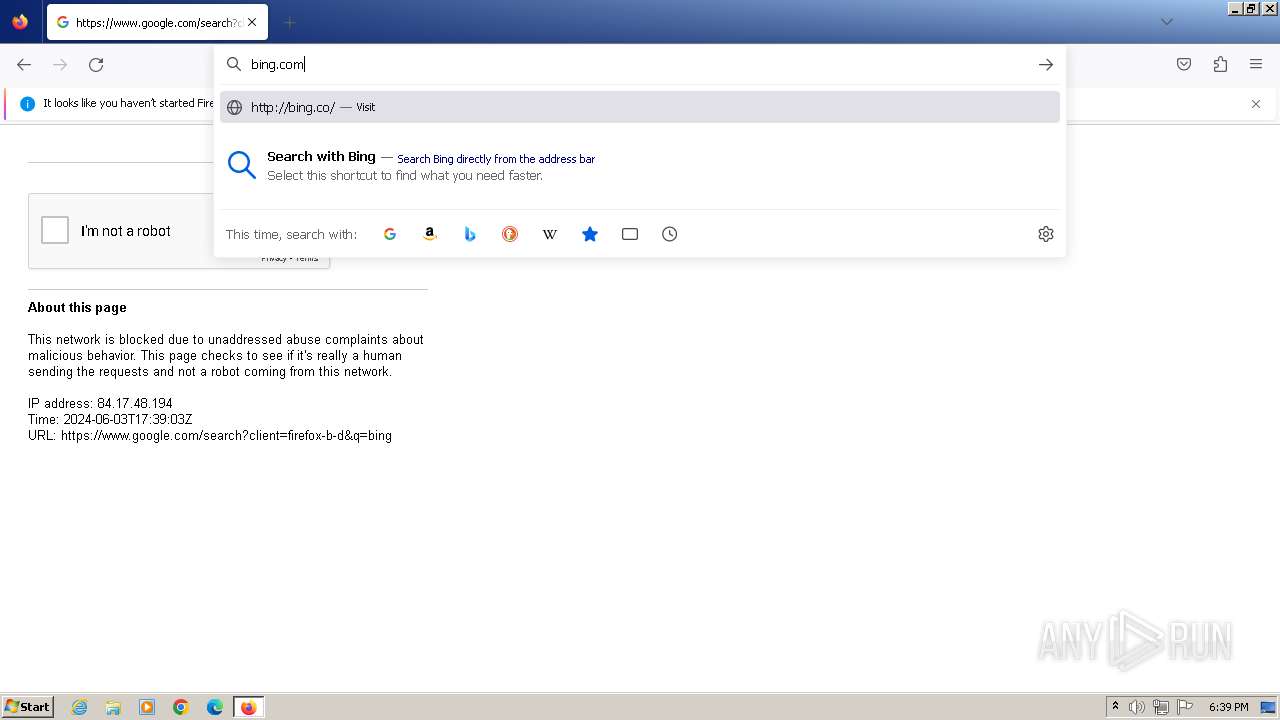Click the IP address 84.17.48.194 text
The image size is (1280, 720).
pyautogui.click(x=100, y=404)
